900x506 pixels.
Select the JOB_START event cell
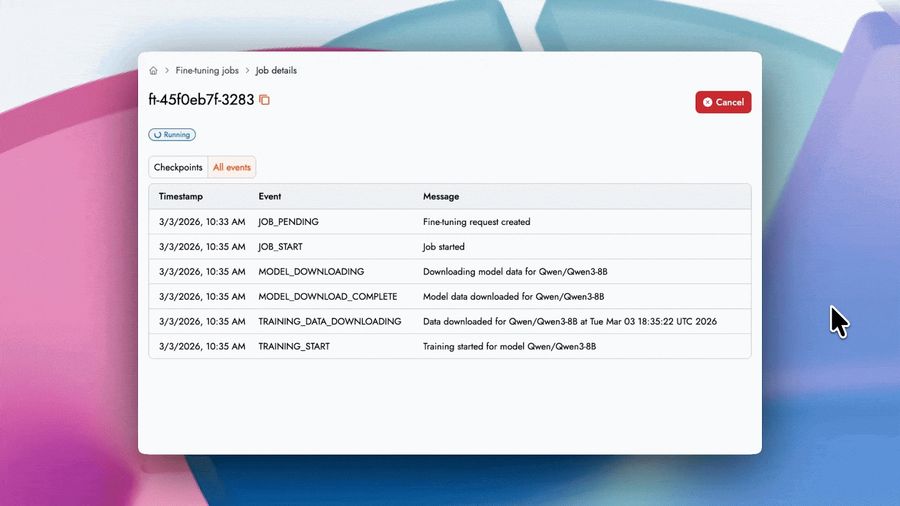[280, 247]
